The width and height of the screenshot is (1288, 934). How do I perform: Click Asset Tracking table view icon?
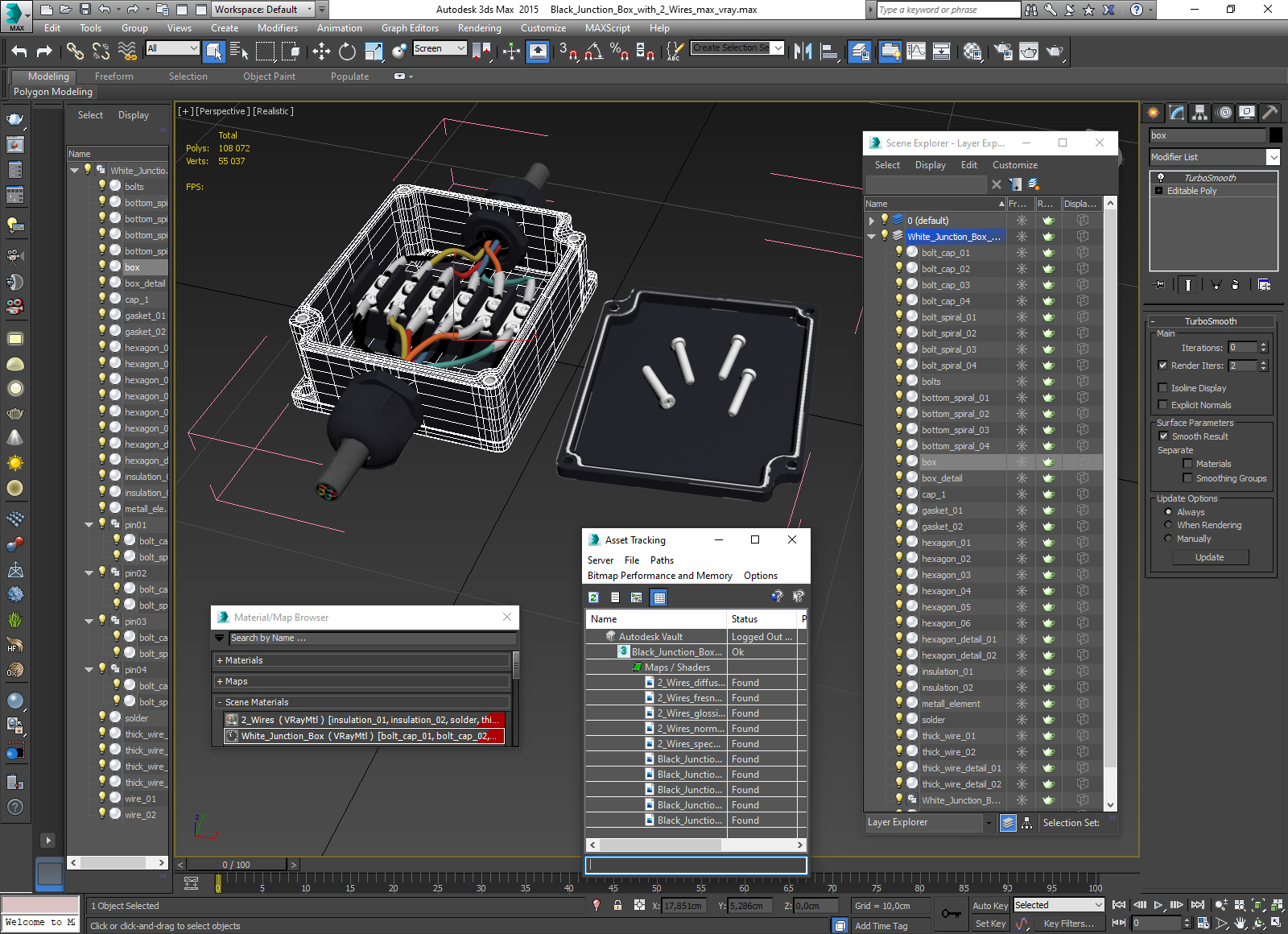pyautogui.click(x=659, y=597)
